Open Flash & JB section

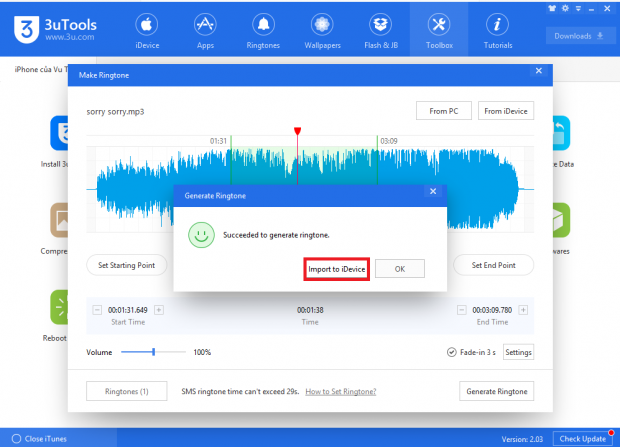[380, 24]
